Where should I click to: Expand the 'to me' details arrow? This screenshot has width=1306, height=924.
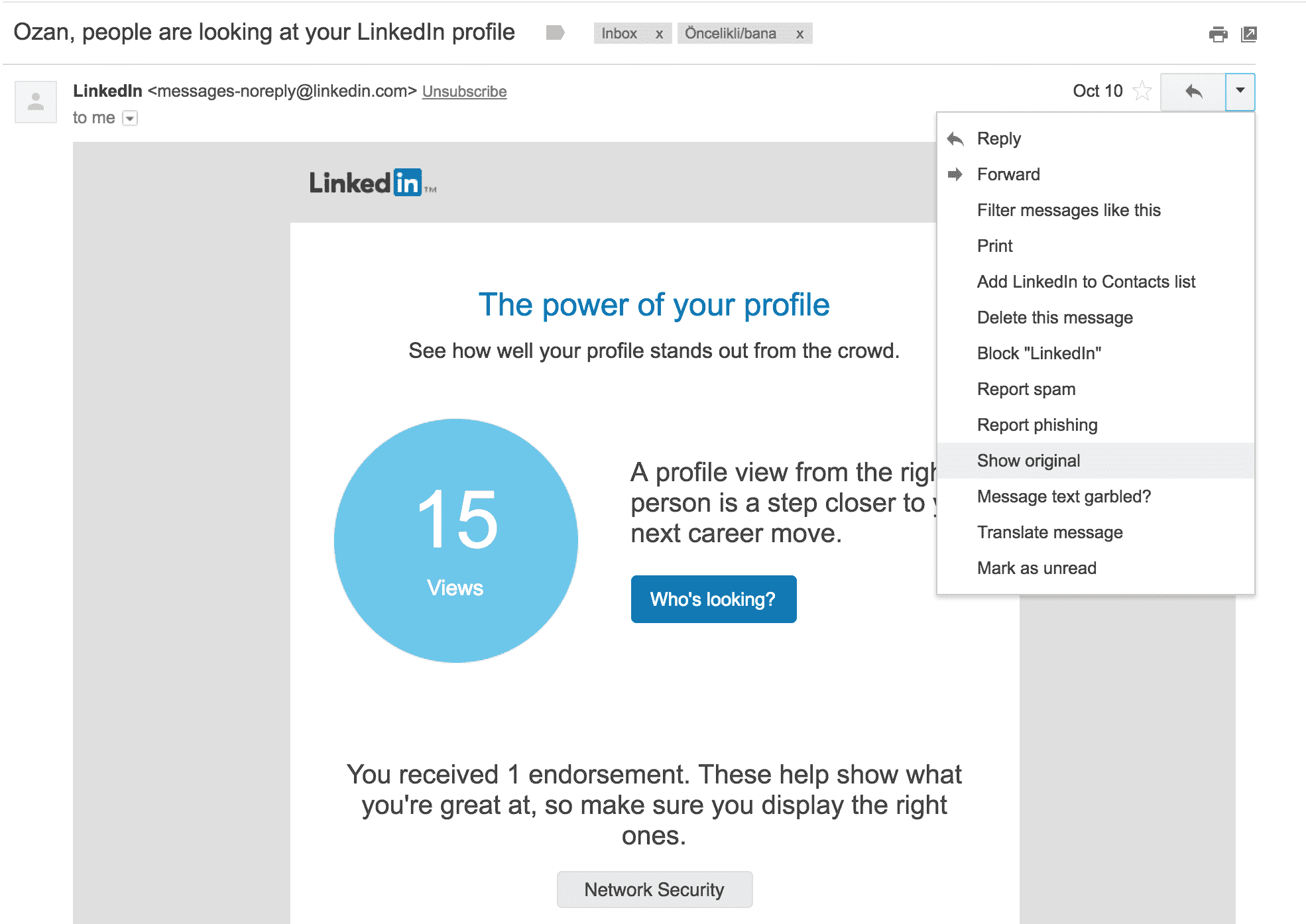[x=131, y=119]
